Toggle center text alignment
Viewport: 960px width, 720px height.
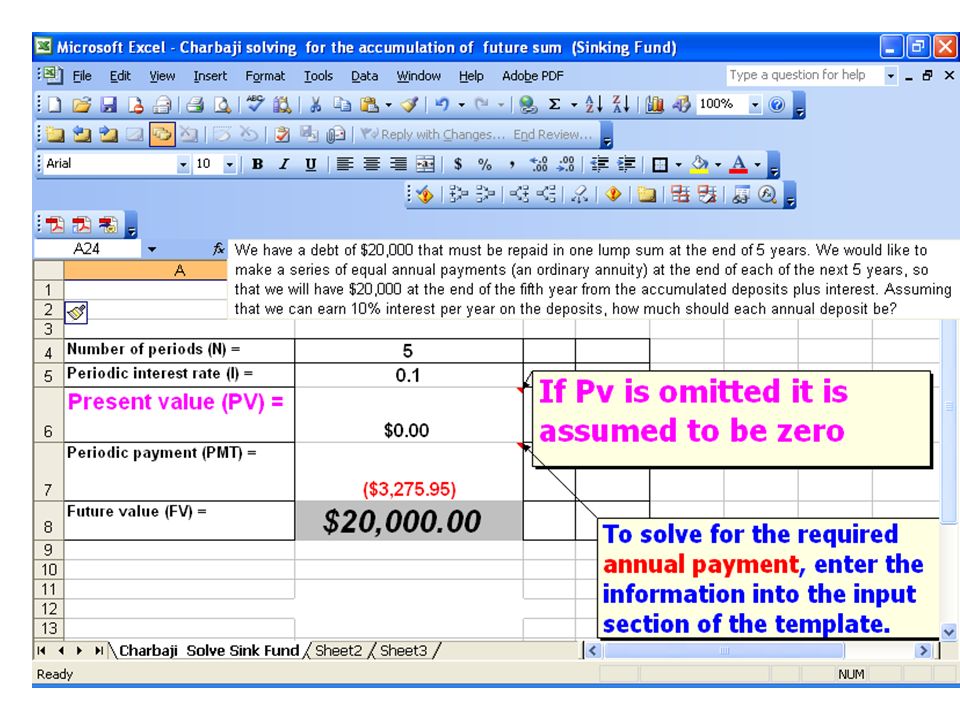coord(371,164)
